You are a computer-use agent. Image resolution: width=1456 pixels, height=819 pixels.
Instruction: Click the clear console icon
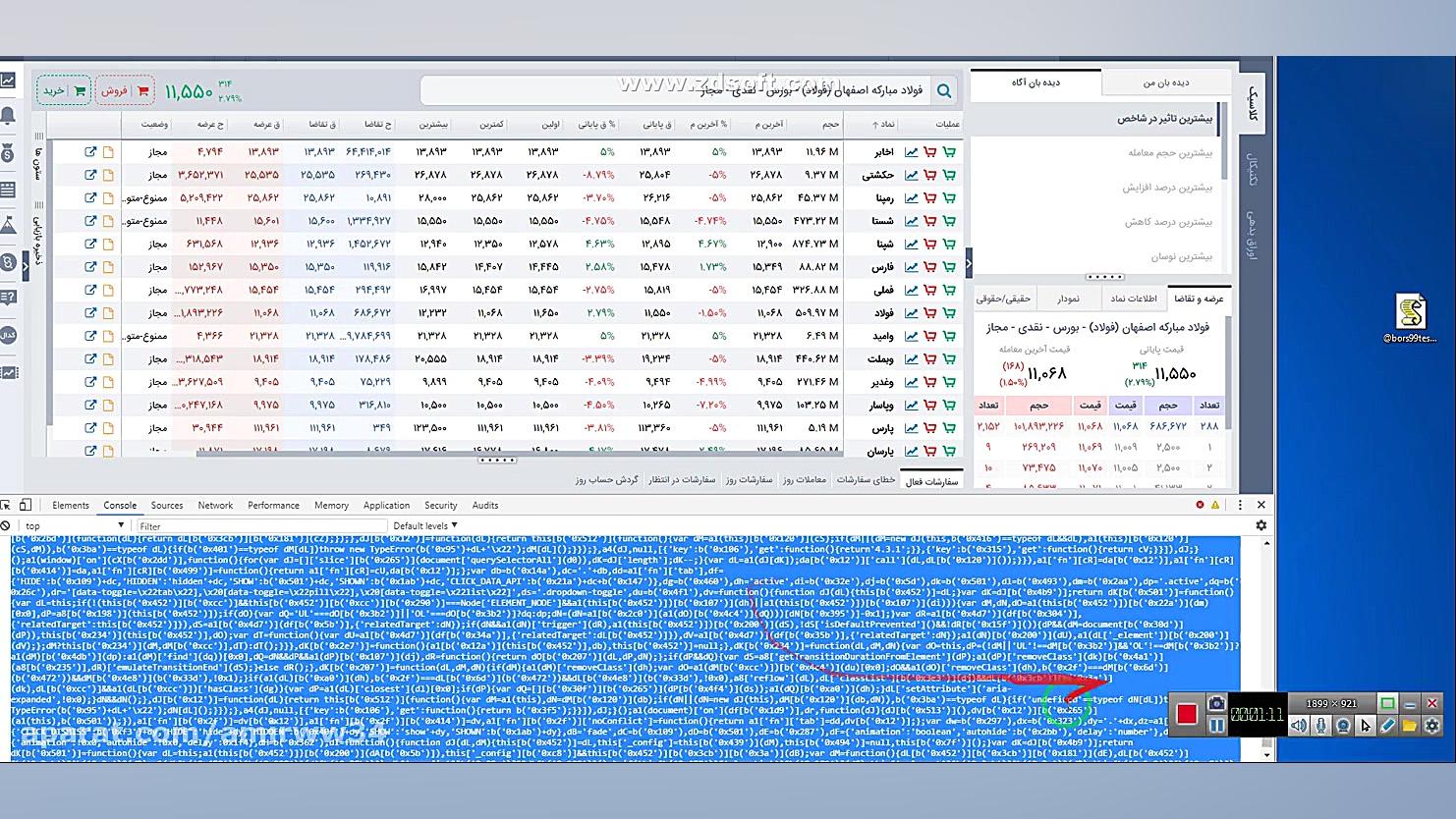[x=6, y=525]
